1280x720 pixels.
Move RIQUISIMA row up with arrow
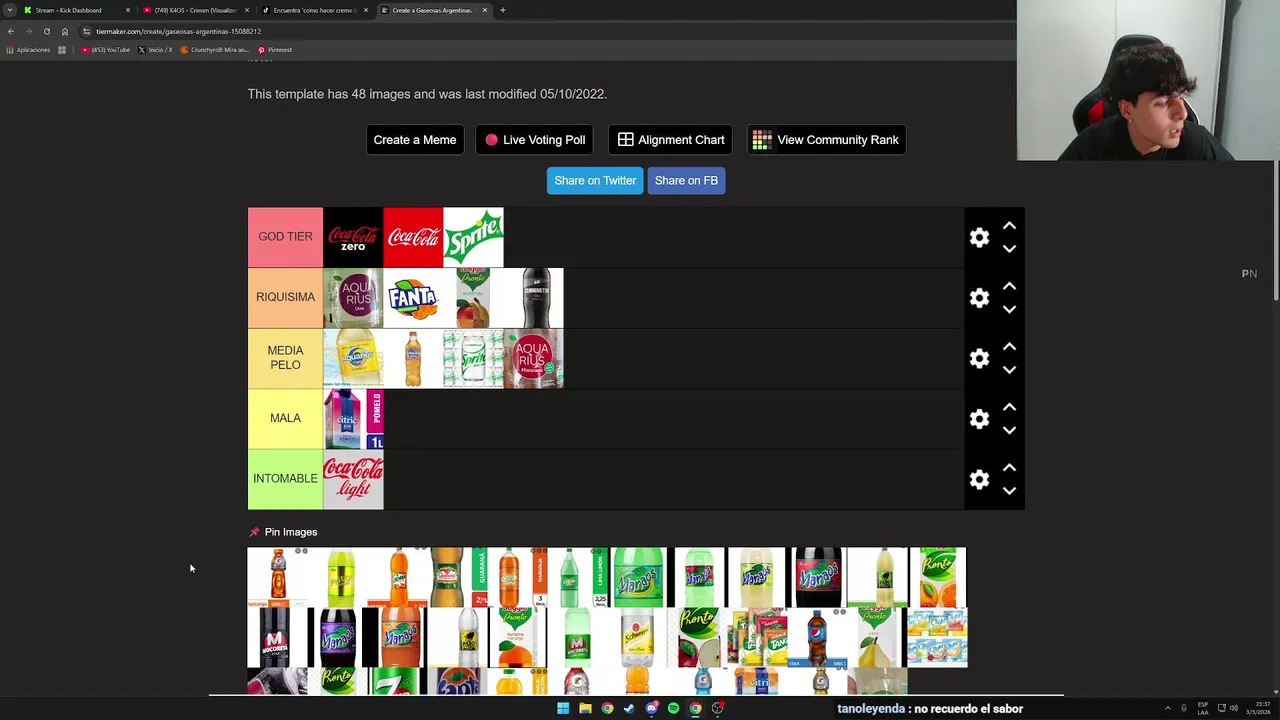point(1009,286)
